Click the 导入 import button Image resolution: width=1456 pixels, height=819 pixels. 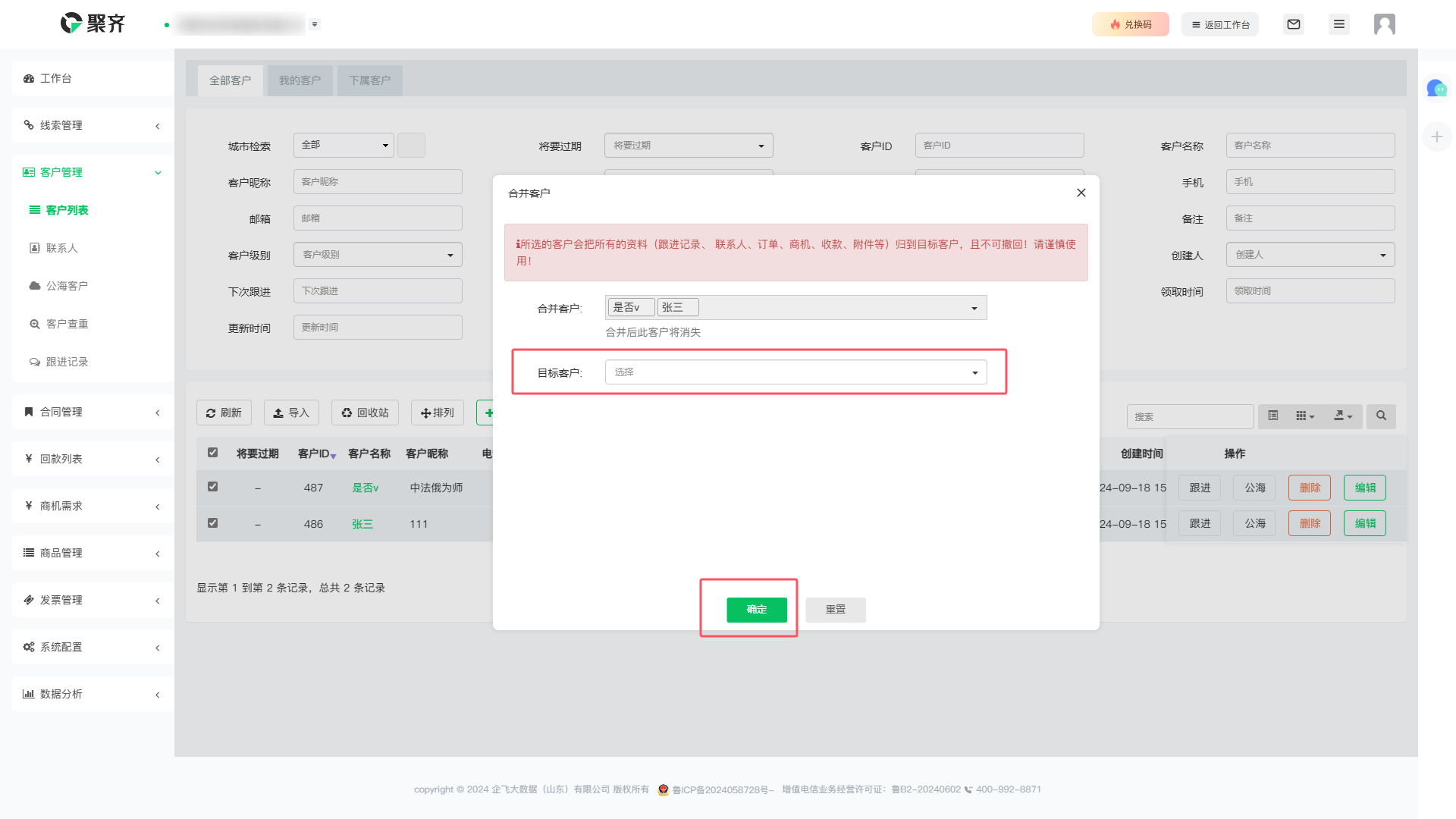(291, 413)
